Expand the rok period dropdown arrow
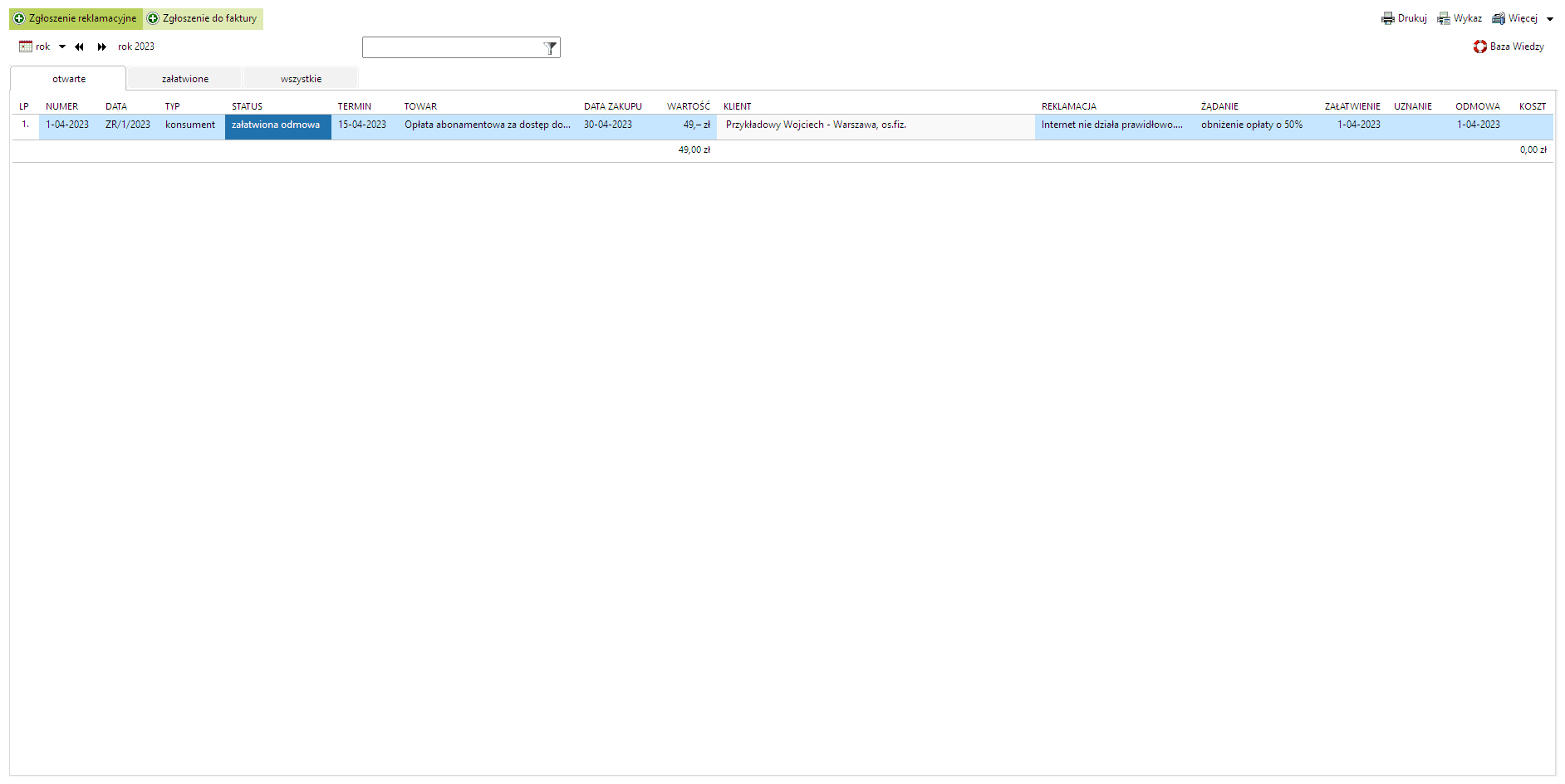This screenshot has width=1565, height=784. [62, 47]
